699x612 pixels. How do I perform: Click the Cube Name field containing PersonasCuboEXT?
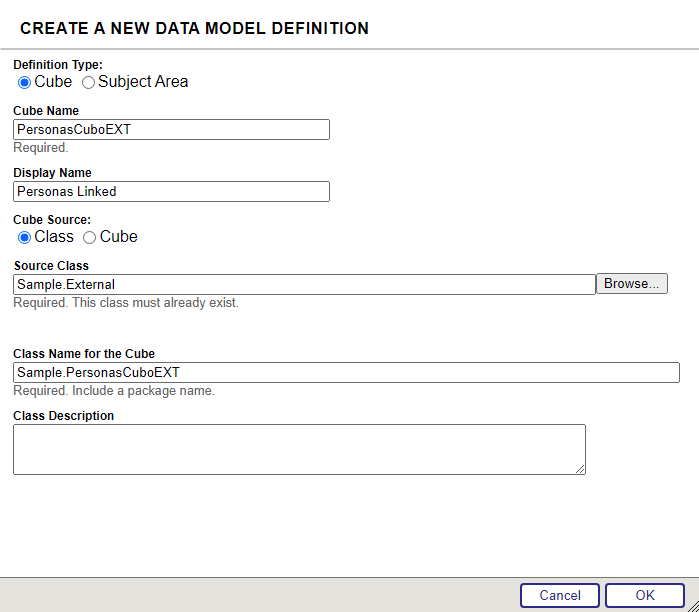tap(171, 130)
